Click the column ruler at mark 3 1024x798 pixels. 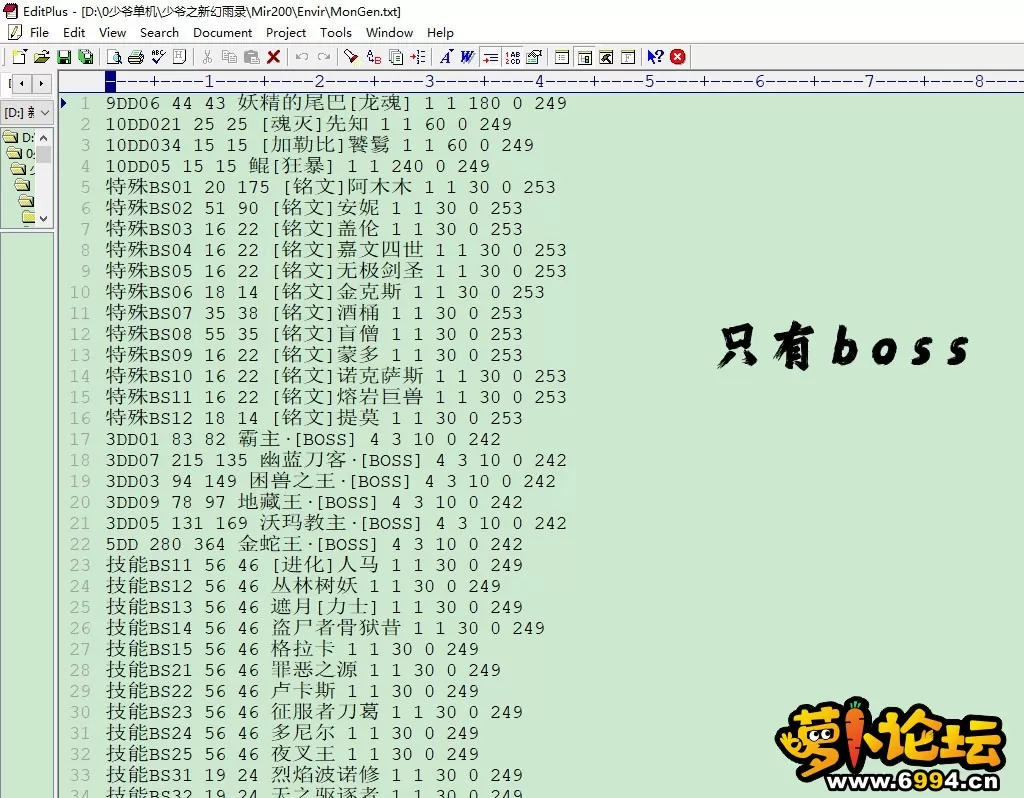click(429, 82)
